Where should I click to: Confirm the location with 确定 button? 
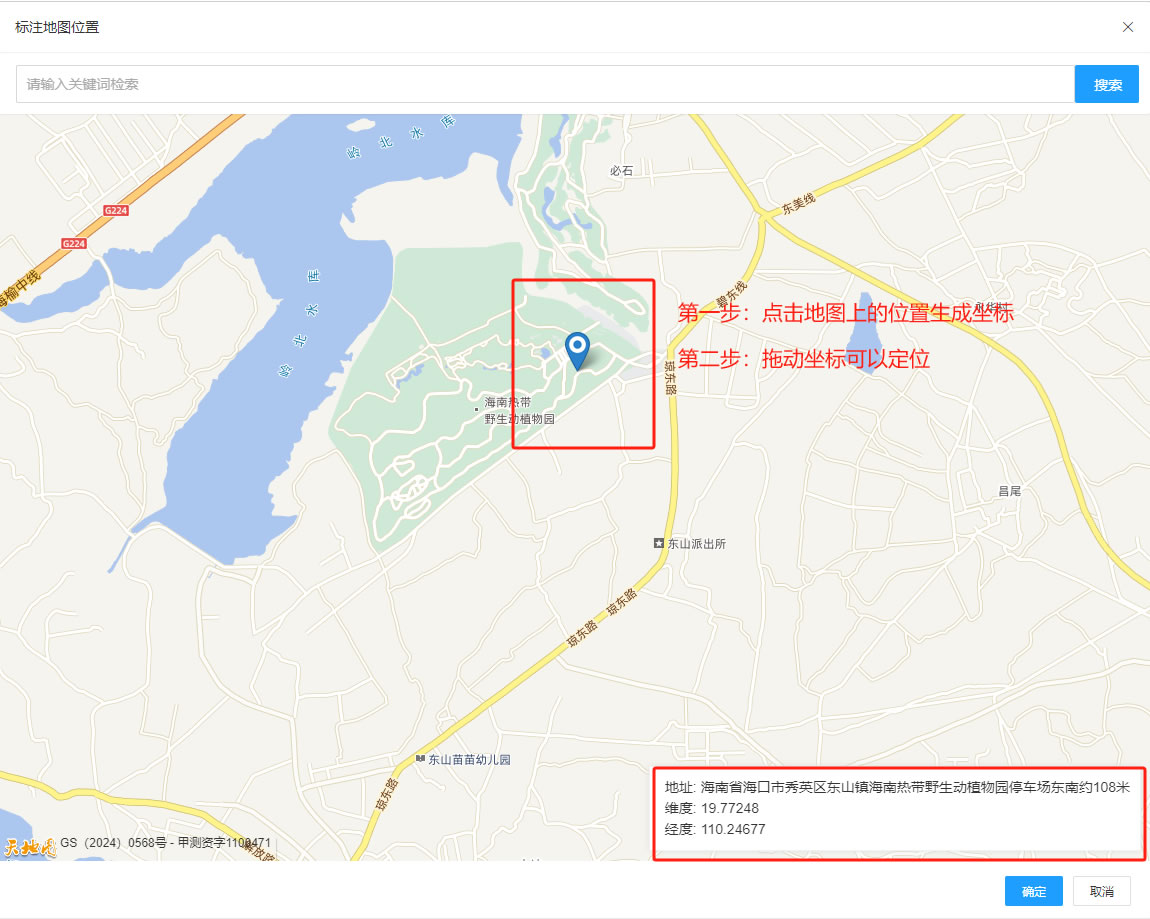pyautogui.click(x=1033, y=891)
